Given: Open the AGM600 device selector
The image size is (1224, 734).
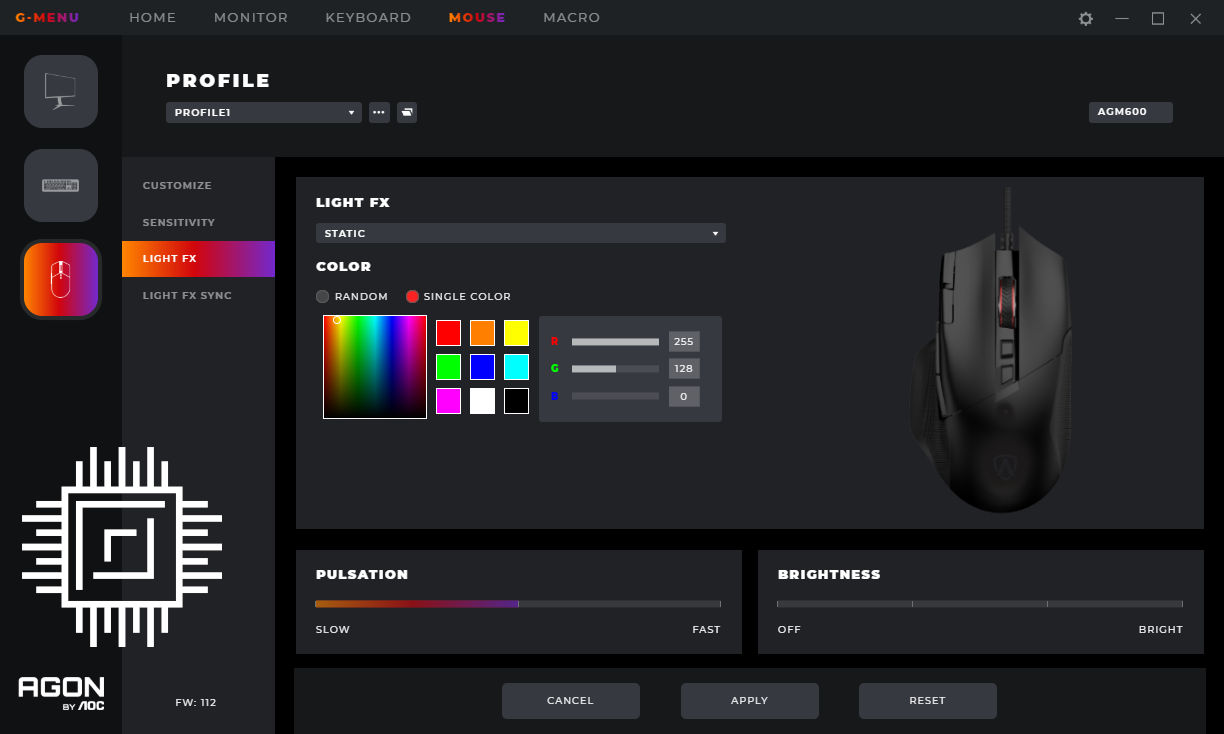Looking at the screenshot, I should [1130, 112].
